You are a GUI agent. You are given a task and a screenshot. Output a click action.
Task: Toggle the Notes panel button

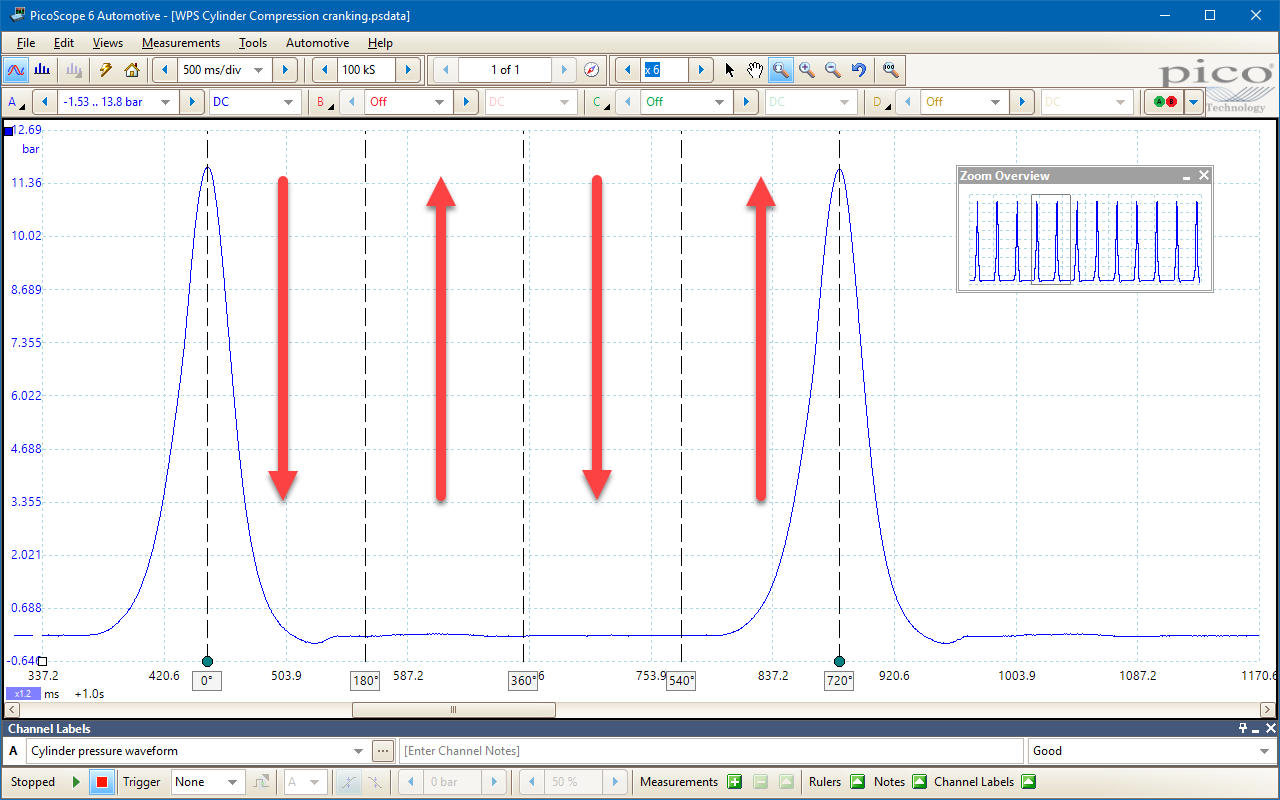point(919,782)
